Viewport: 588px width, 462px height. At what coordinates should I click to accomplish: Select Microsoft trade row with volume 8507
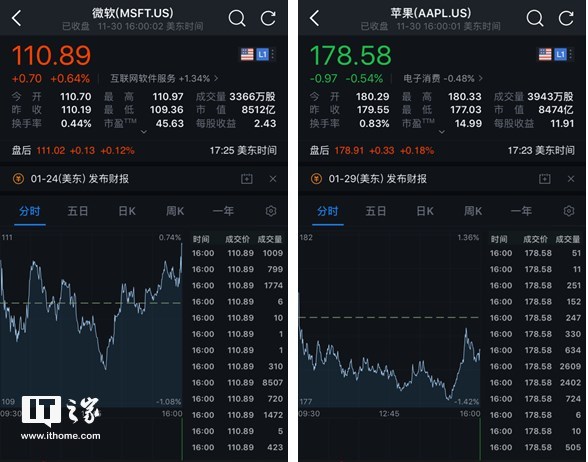tap(238, 382)
